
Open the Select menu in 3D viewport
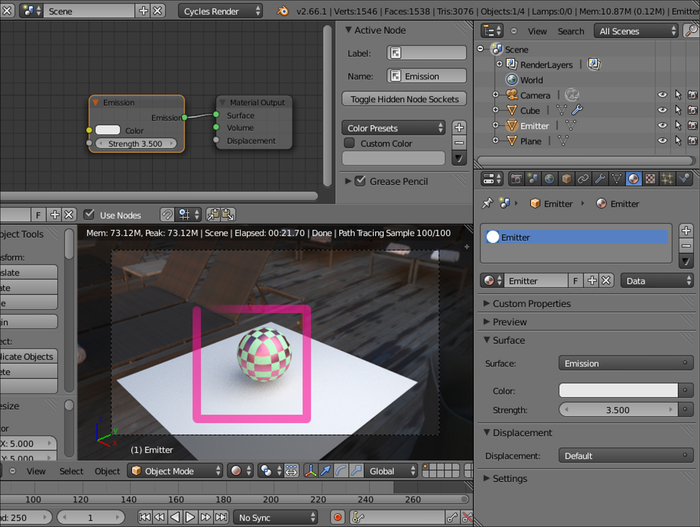click(71, 471)
